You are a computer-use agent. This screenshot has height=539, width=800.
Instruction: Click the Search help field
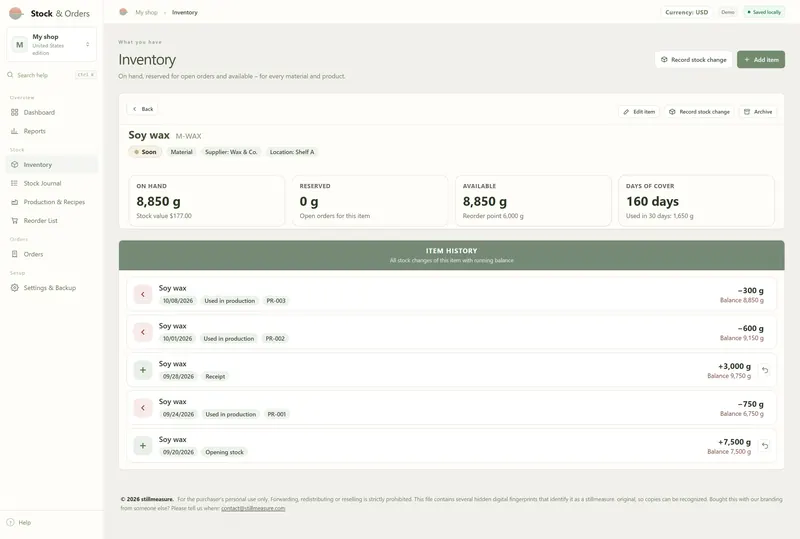(52, 75)
